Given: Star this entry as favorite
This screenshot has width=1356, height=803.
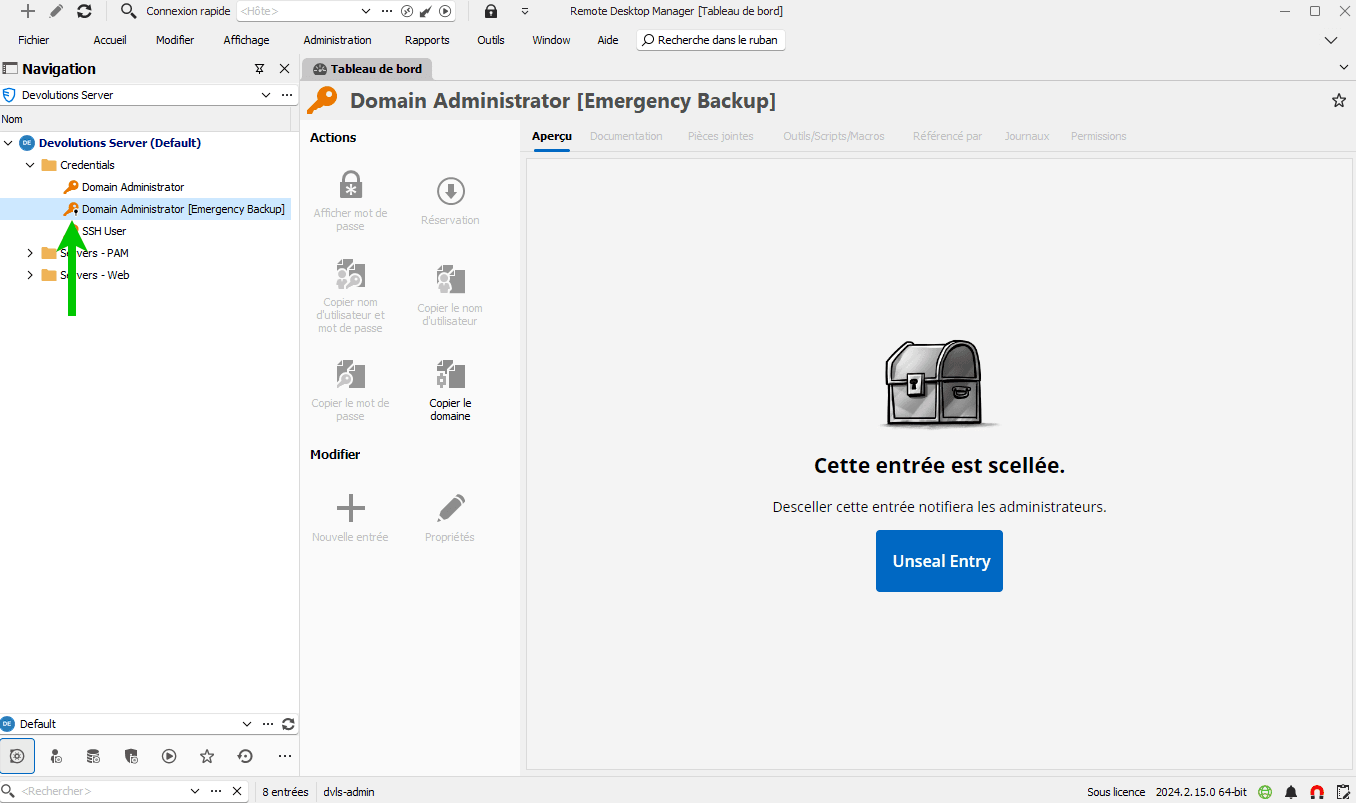Looking at the screenshot, I should tap(1338, 100).
